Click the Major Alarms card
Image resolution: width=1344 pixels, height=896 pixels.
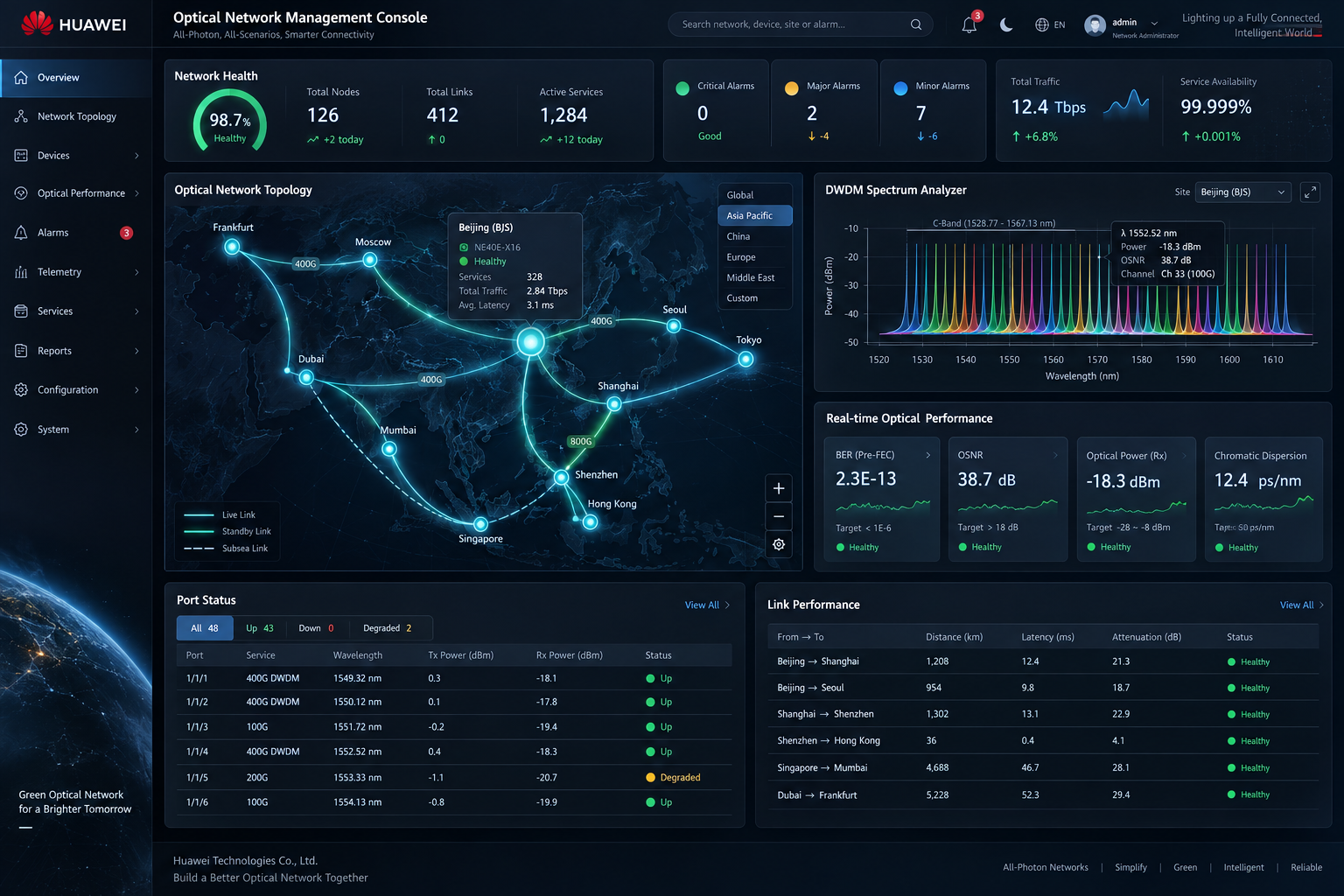[824, 110]
